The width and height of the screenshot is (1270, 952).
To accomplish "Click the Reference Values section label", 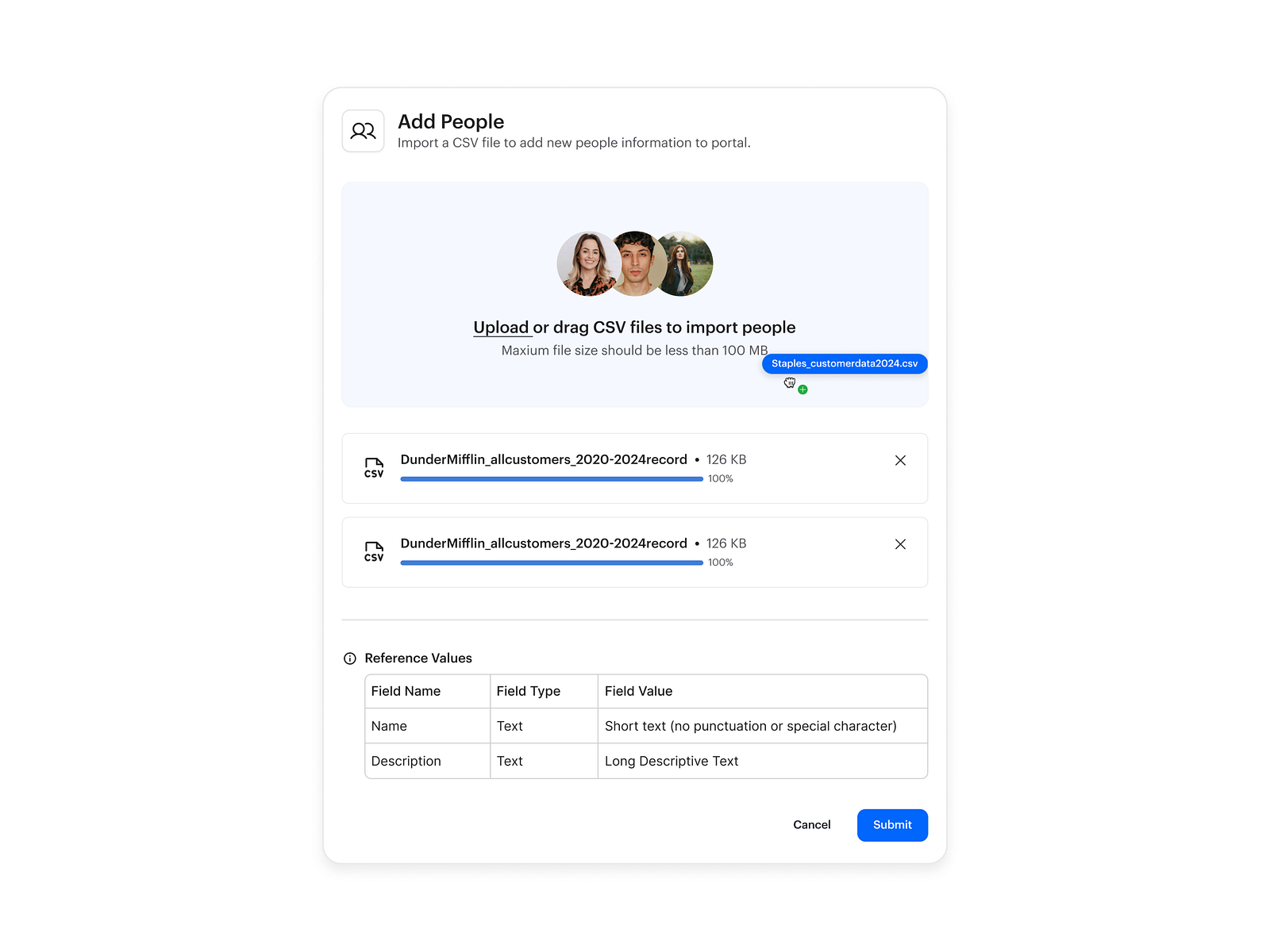I will (418, 658).
